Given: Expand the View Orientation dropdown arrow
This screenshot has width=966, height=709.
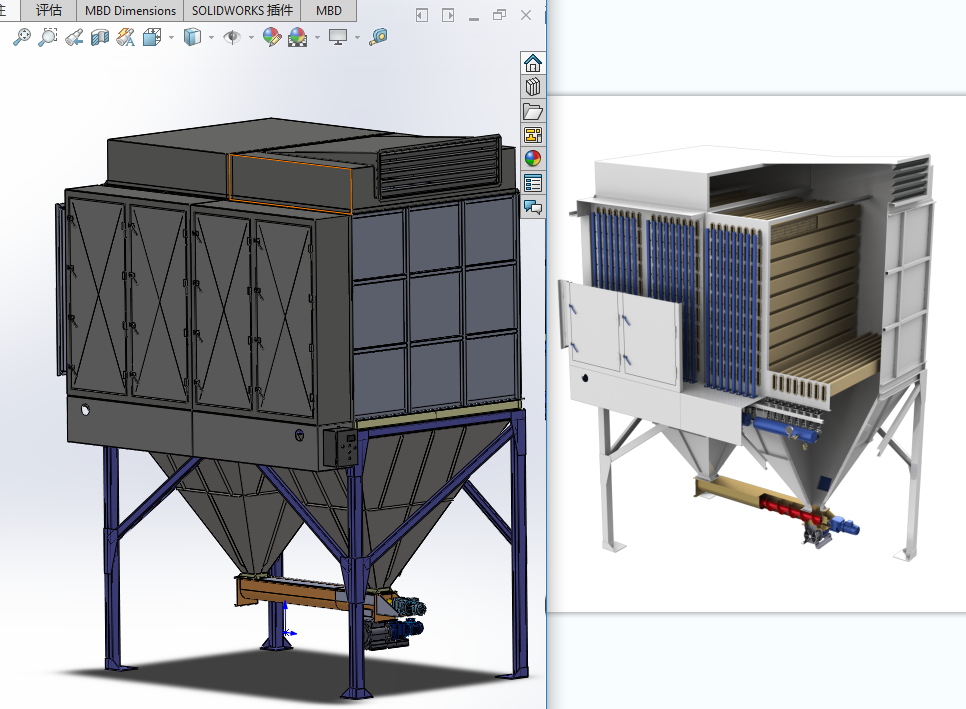Looking at the screenshot, I should tap(171, 37).
